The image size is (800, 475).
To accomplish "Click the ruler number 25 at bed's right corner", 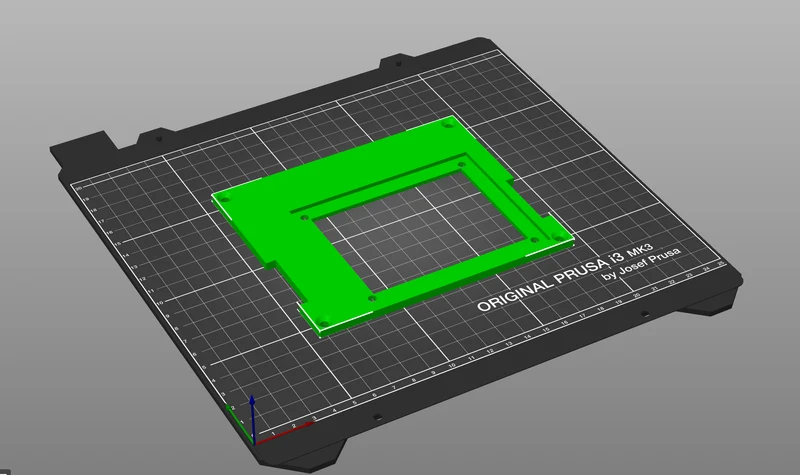I will coord(720,264).
